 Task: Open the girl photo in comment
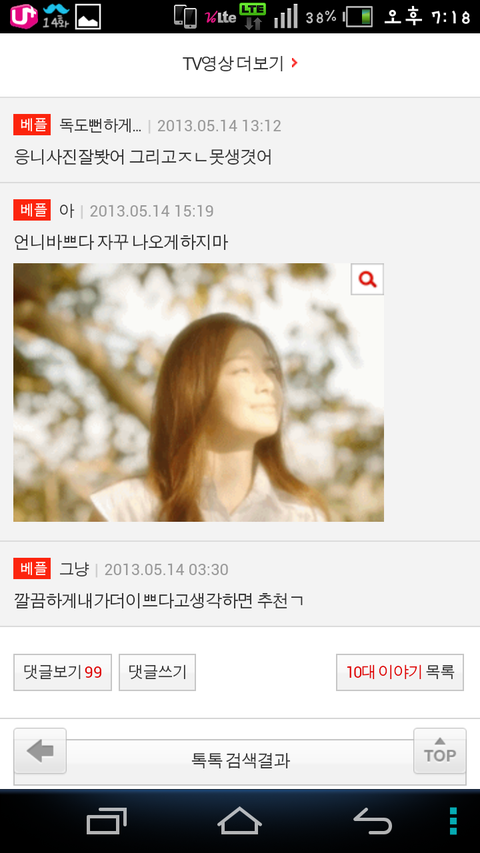click(199, 392)
